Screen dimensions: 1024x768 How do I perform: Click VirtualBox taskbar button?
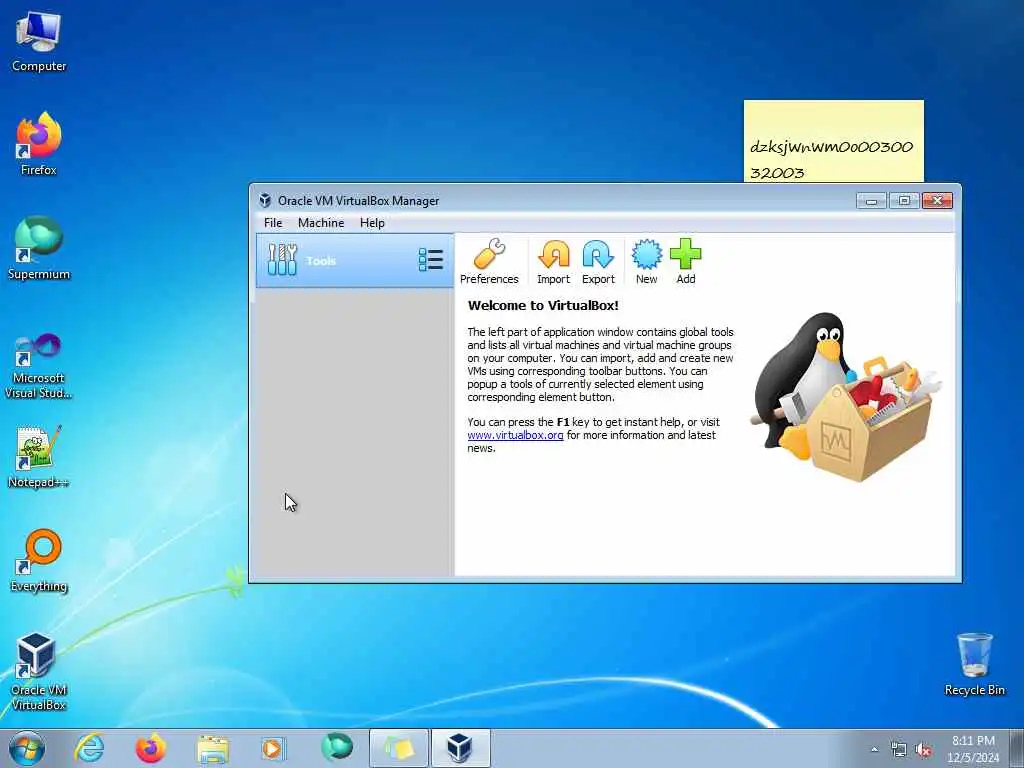tap(460, 748)
